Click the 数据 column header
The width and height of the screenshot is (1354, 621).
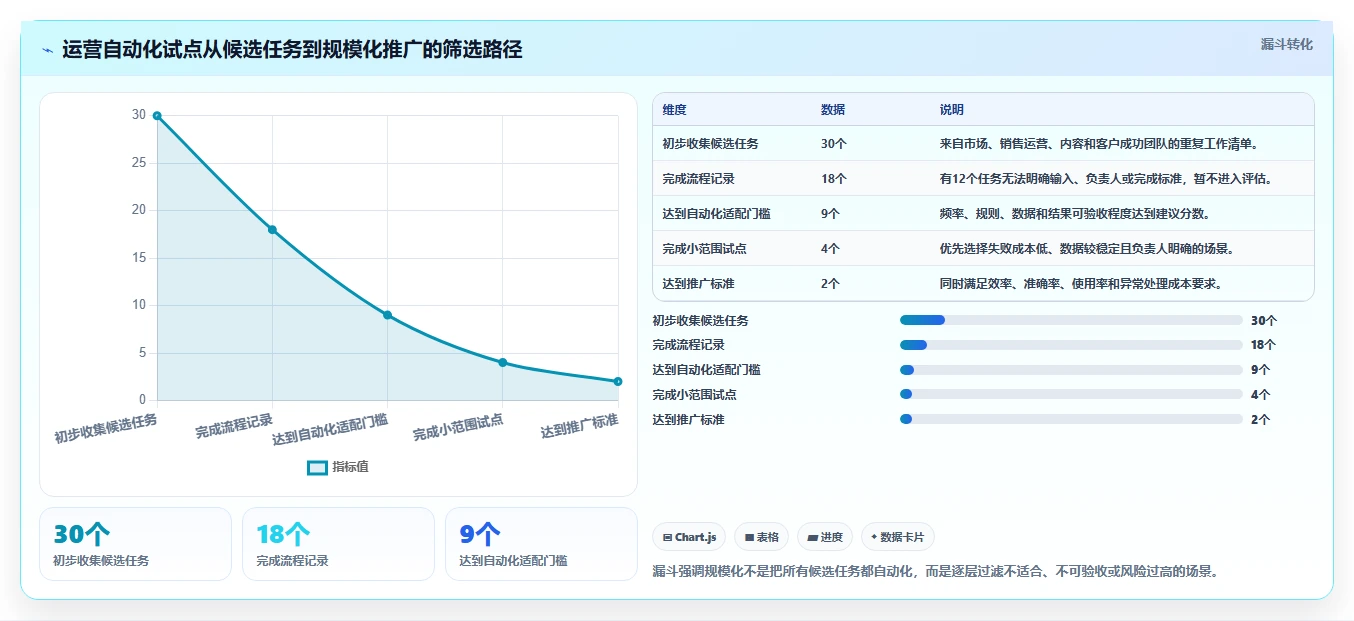coord(833,110)
